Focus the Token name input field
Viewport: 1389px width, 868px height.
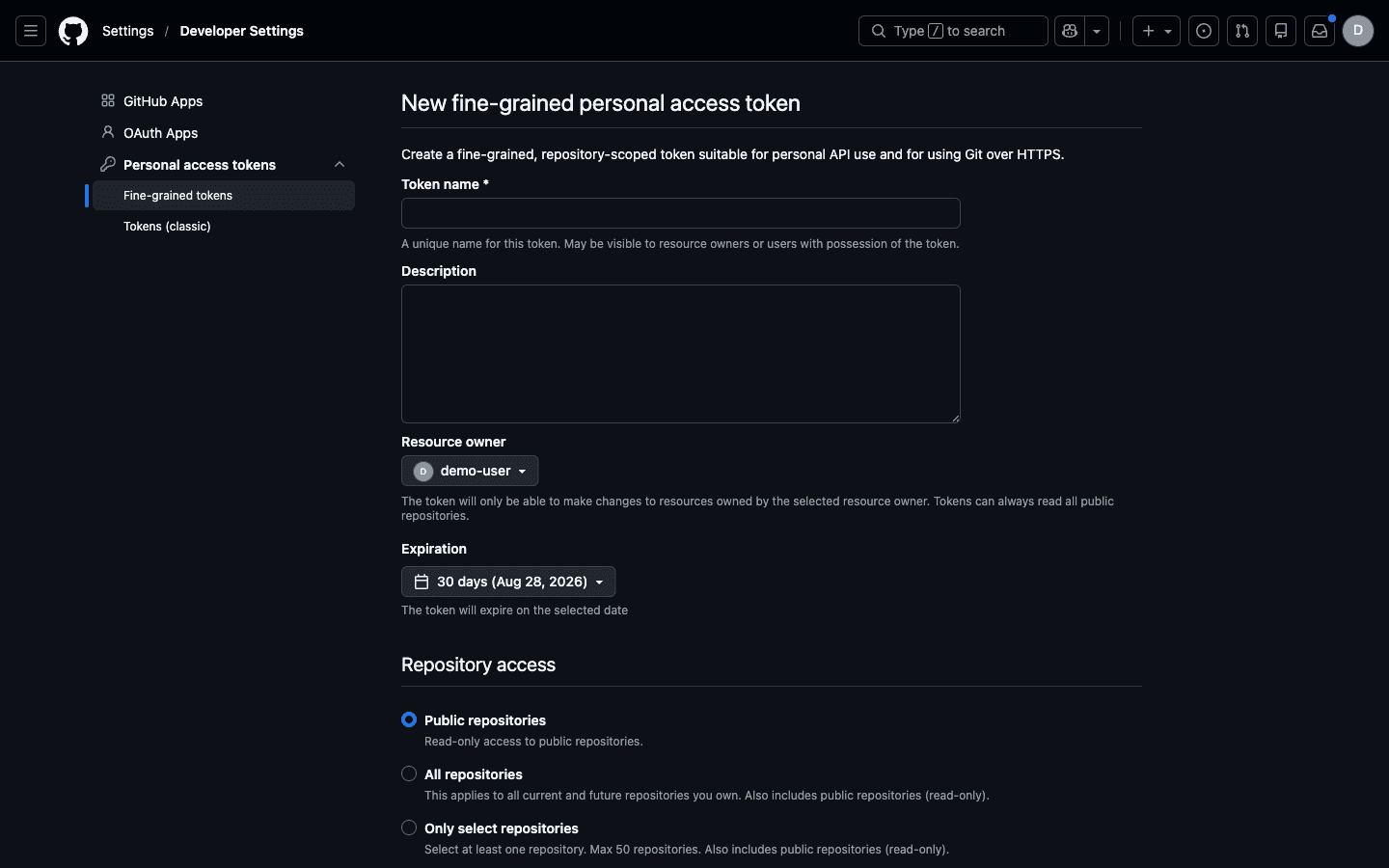(x=681, y=213)
